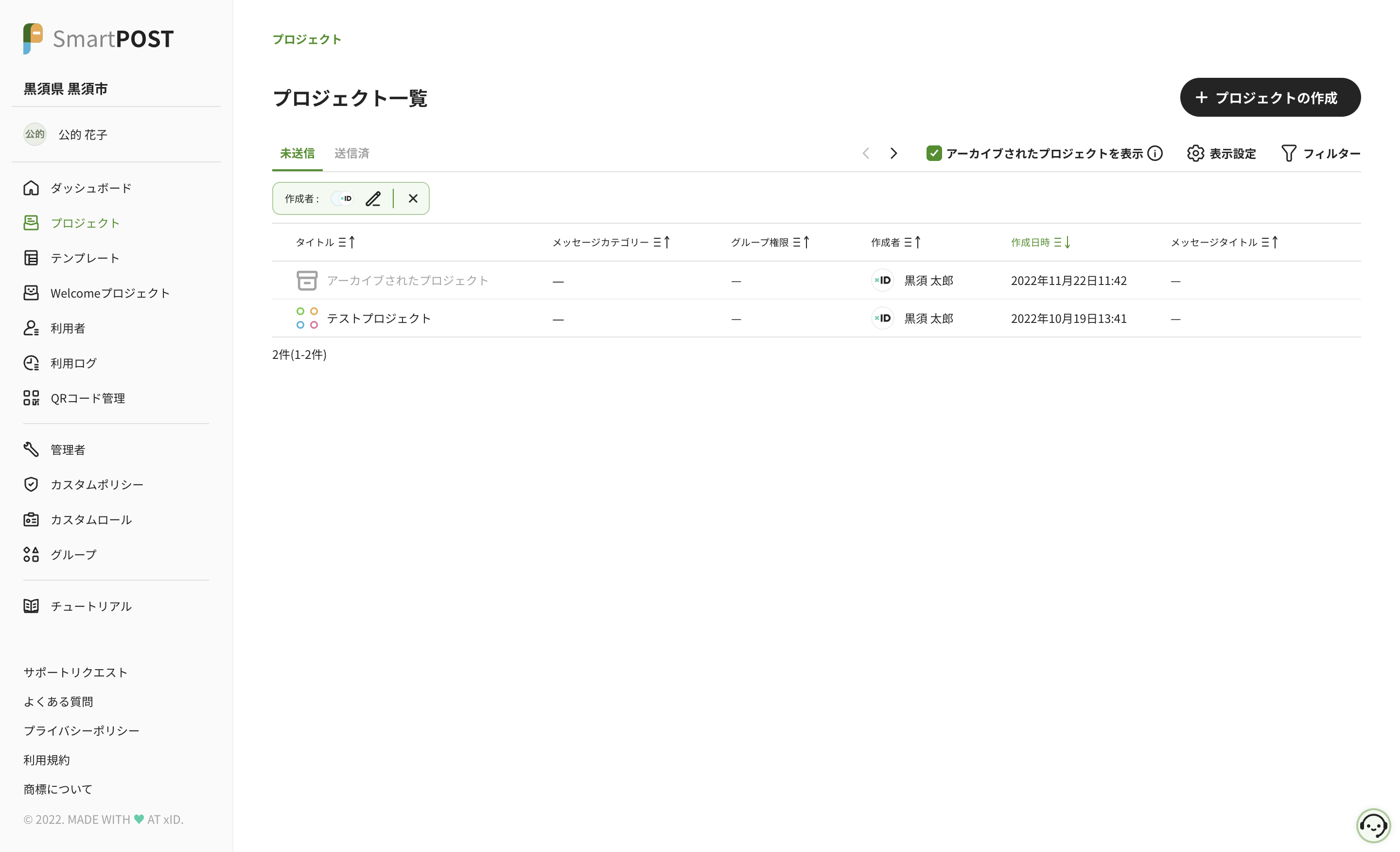Switch to the 未送信 tab
Image resolution: width=1400 pixels, height=852 pixels.
[x=297, y=153]
